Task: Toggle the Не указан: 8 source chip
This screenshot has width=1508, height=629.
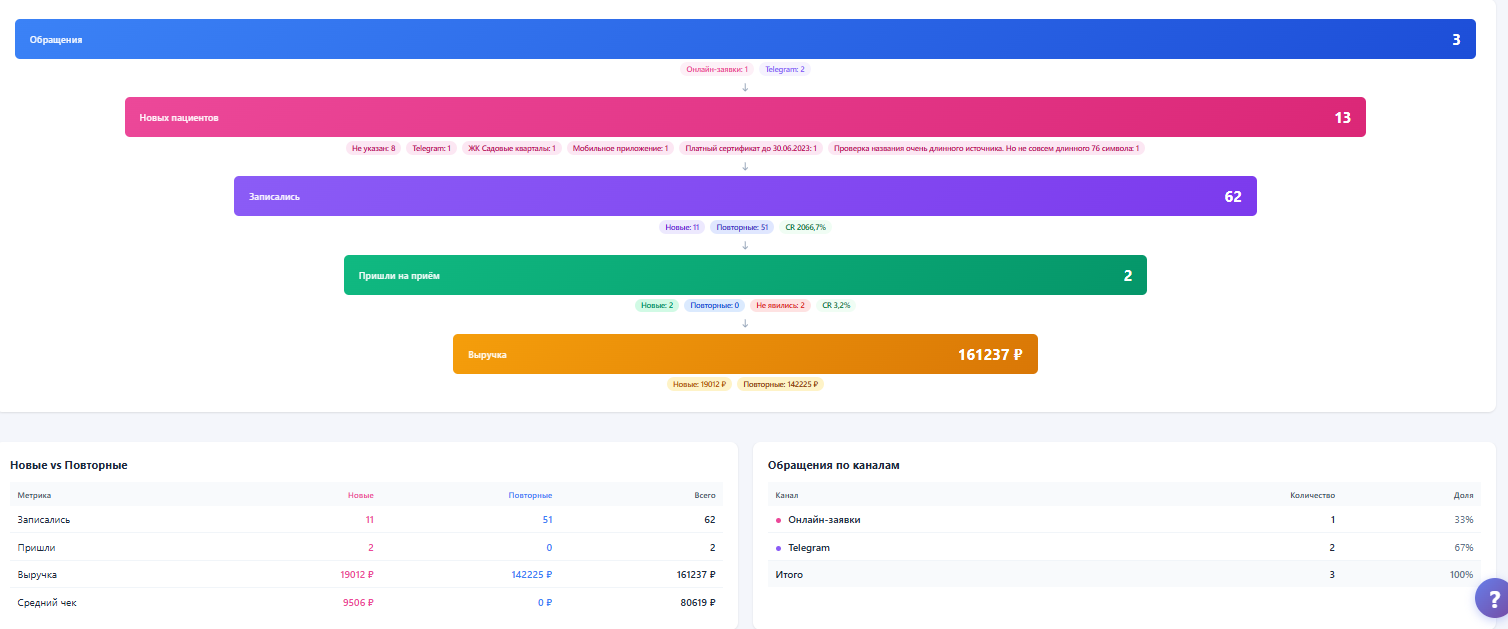Action: pos(372,147)
